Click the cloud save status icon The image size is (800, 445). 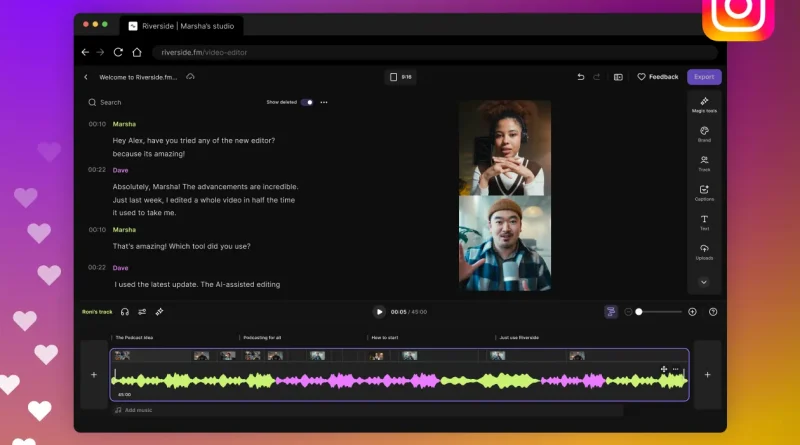(x=190, y=77)
